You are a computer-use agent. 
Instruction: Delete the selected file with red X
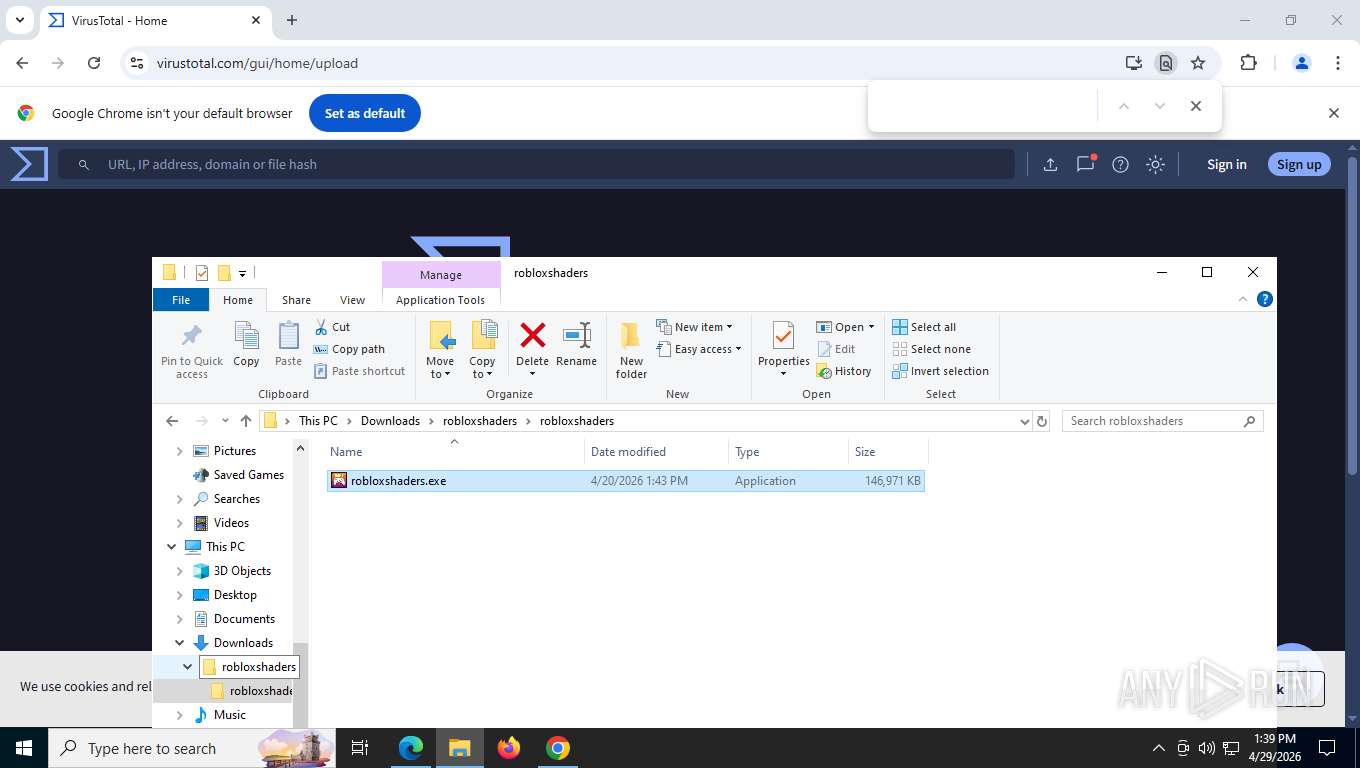[532, 349]
